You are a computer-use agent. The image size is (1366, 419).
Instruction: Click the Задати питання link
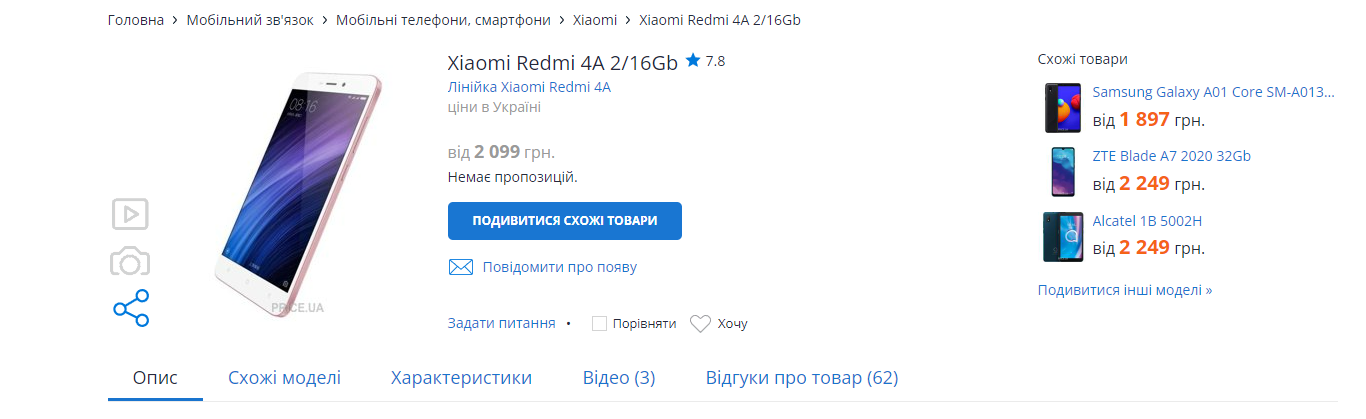click(502, 323)
